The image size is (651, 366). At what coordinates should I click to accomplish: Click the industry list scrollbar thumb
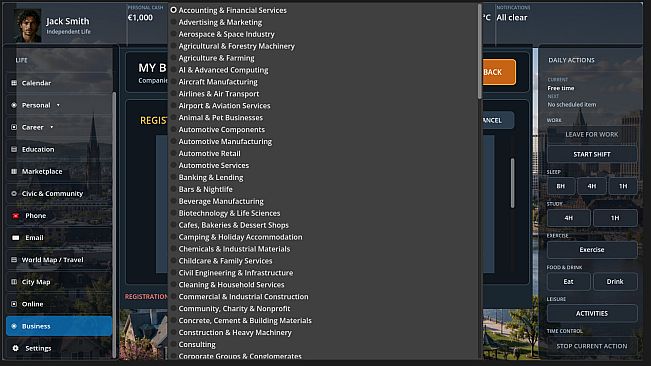point(480,51)
